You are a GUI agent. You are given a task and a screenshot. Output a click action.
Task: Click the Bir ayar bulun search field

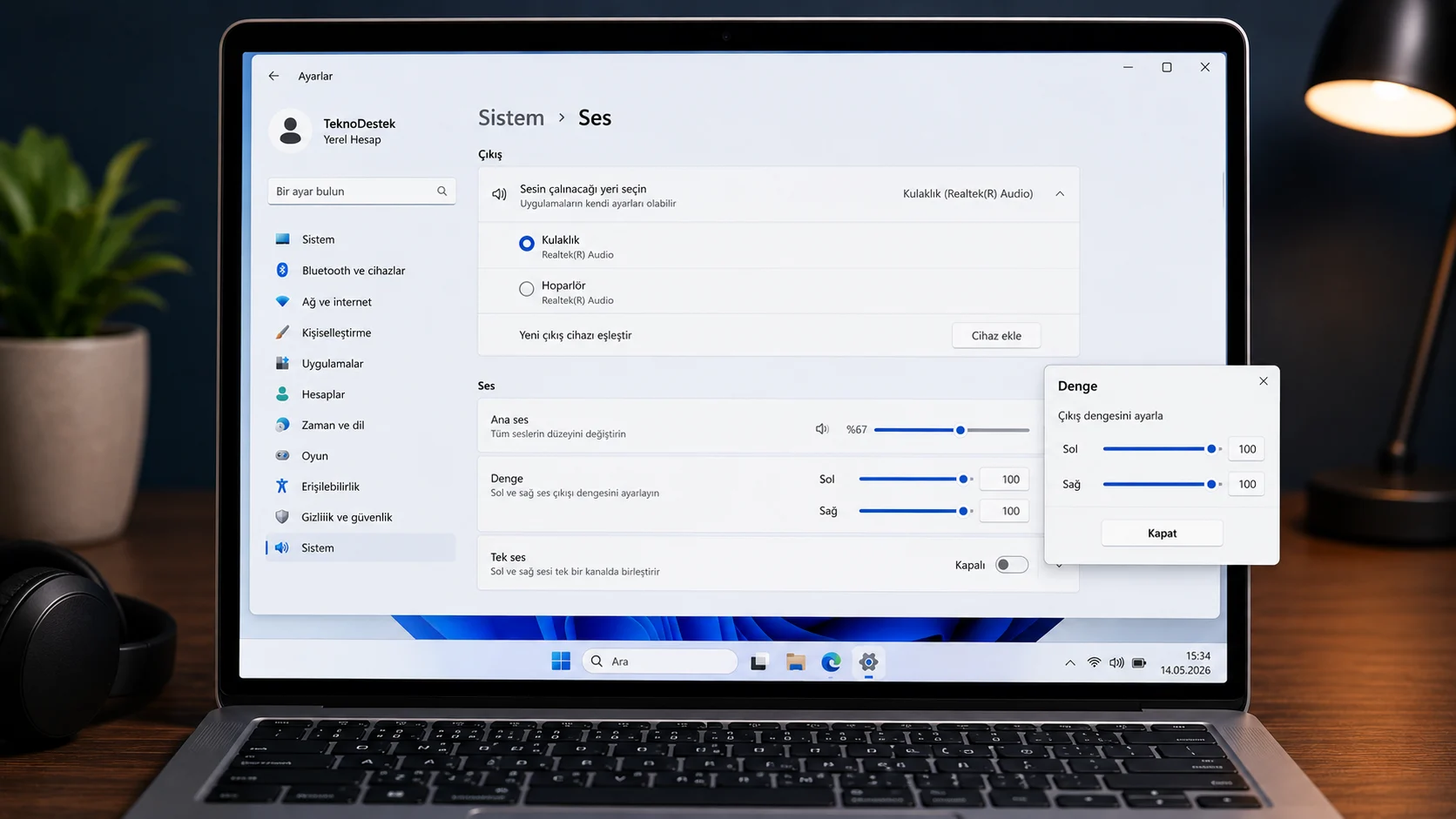(361, 191)
